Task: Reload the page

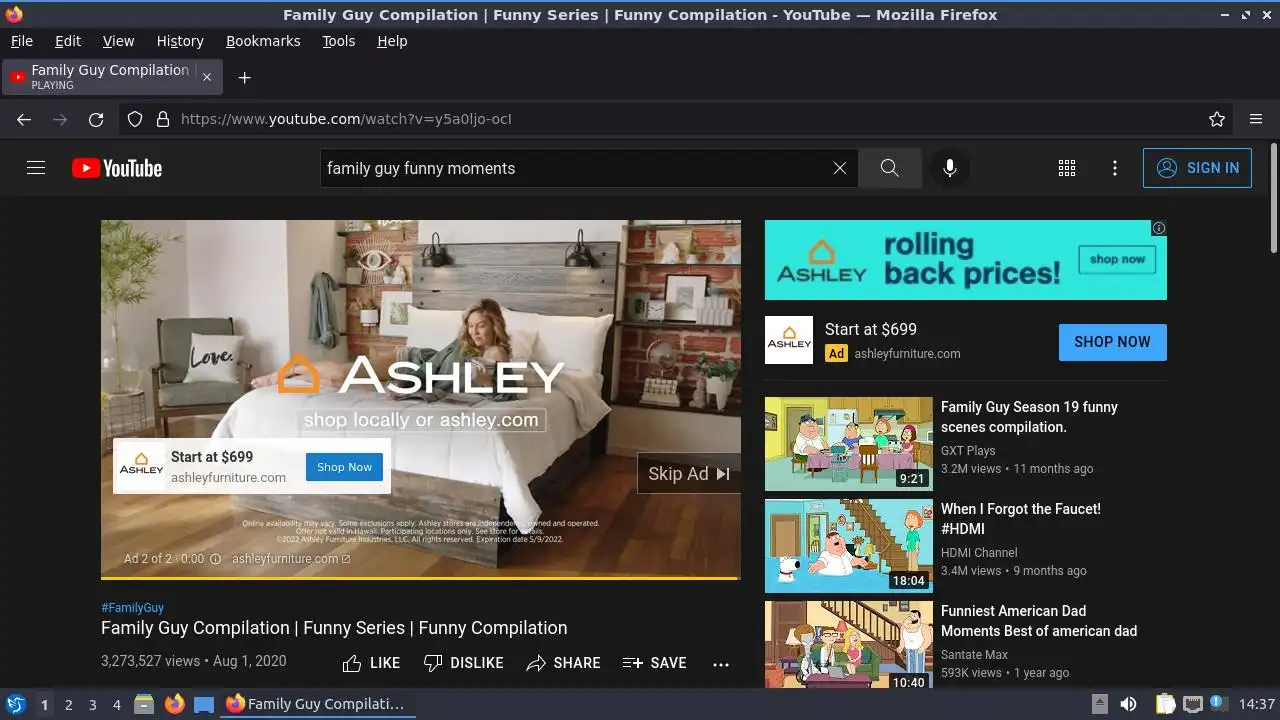Action: (x=96, y=119)
